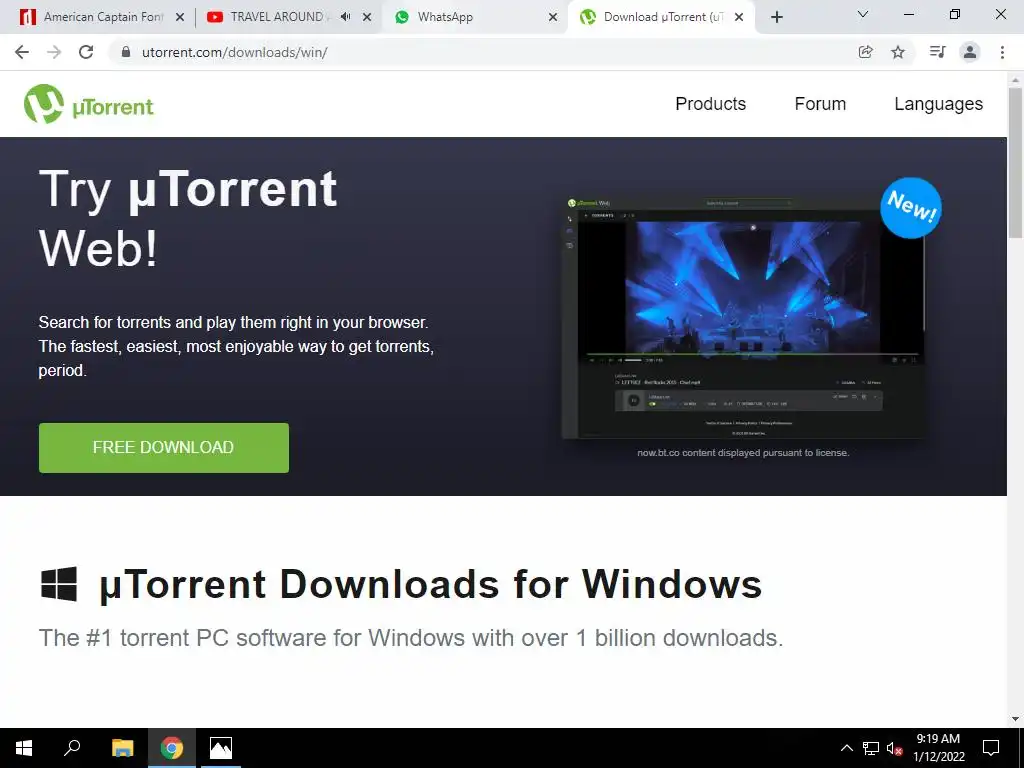Click the blue New! badge
This screenshot has width=1024, height=768.
(x=911, y=208)
